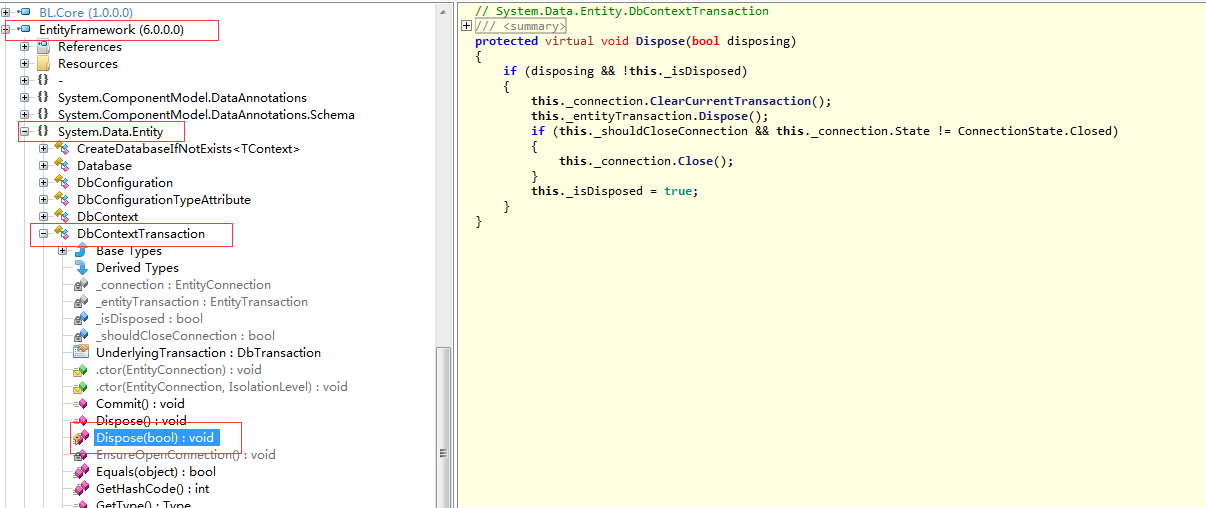Select the CreateDatabaseIfNotExists<TContext> class

pyautogui.click(x=188, y=149)
